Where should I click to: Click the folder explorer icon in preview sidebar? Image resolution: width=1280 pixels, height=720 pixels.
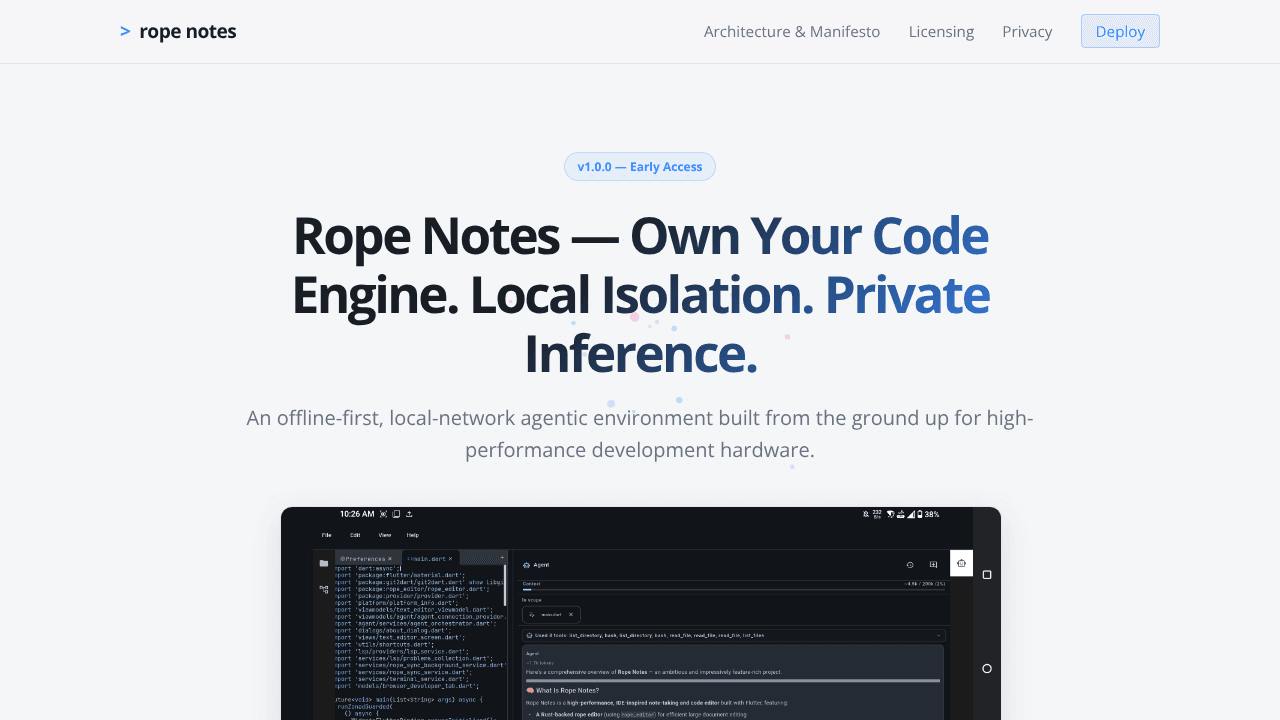point(323,563)
